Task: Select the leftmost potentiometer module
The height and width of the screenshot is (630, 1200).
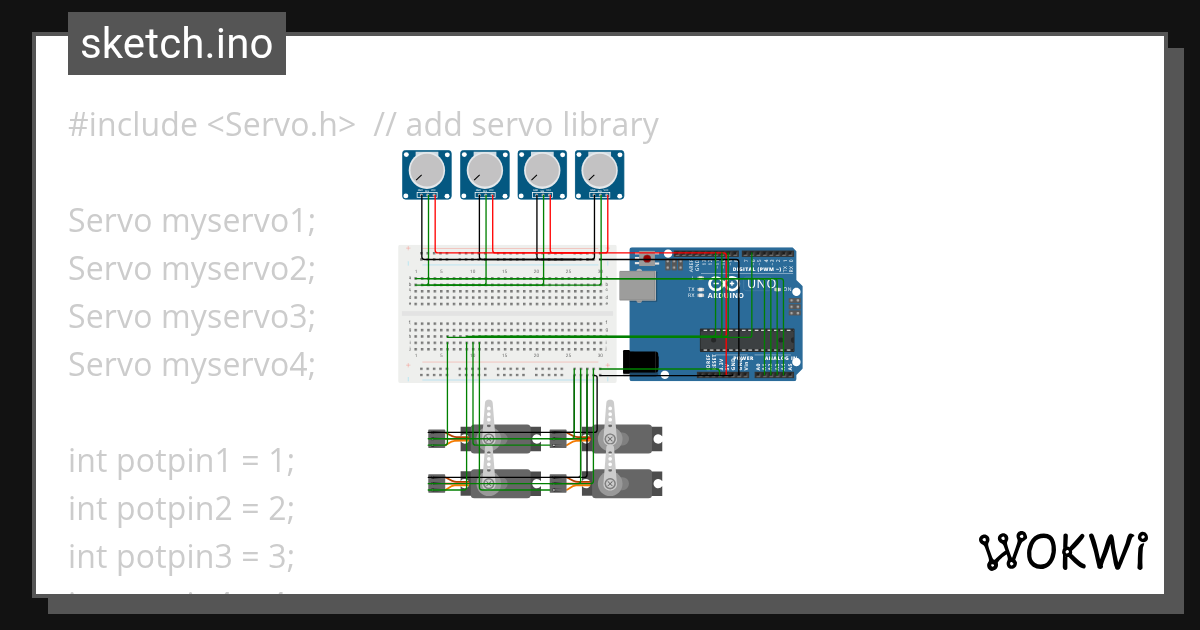Action: [425, 170]
